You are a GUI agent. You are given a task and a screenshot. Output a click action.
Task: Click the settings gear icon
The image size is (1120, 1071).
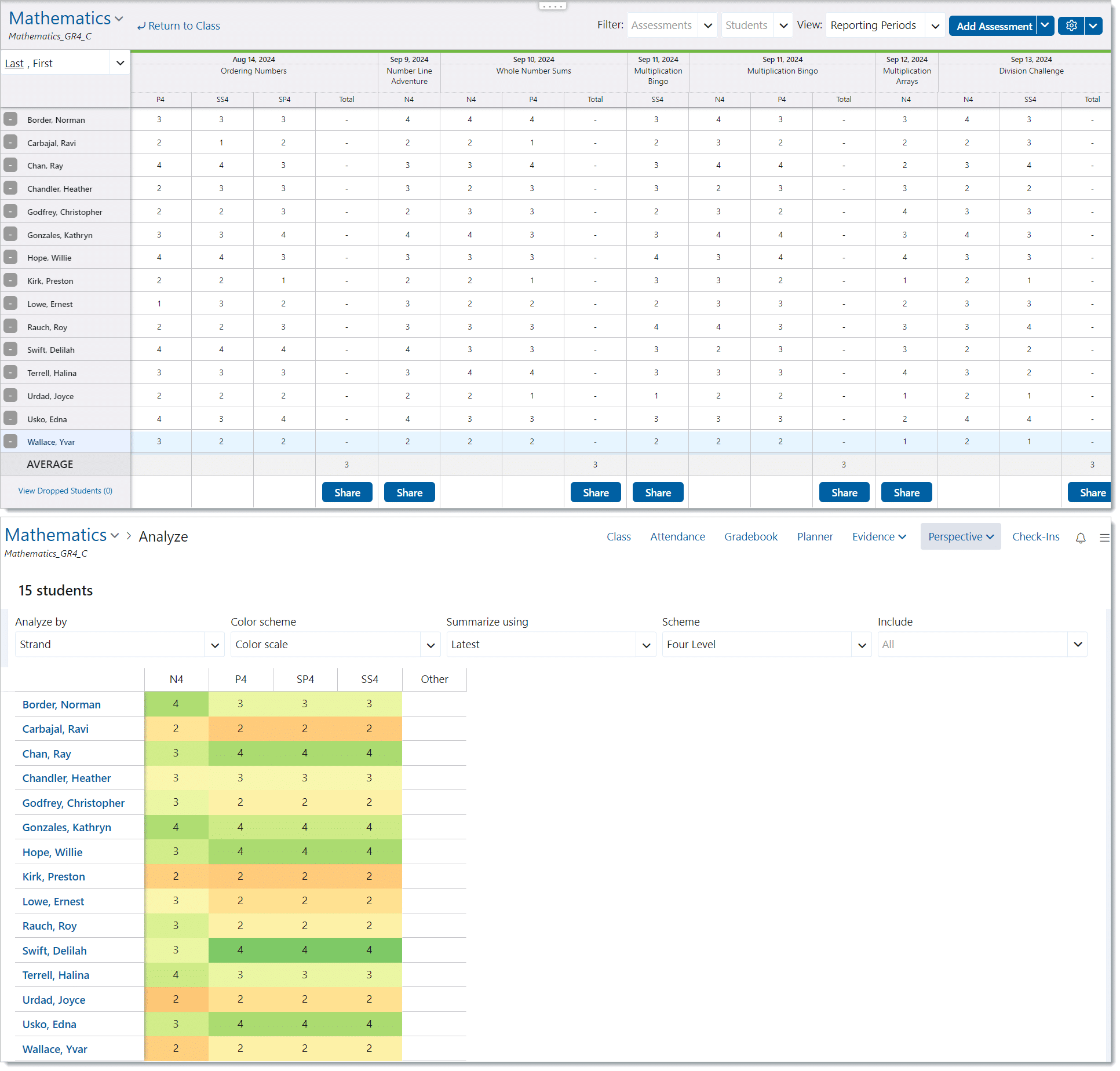[1071, 25]
